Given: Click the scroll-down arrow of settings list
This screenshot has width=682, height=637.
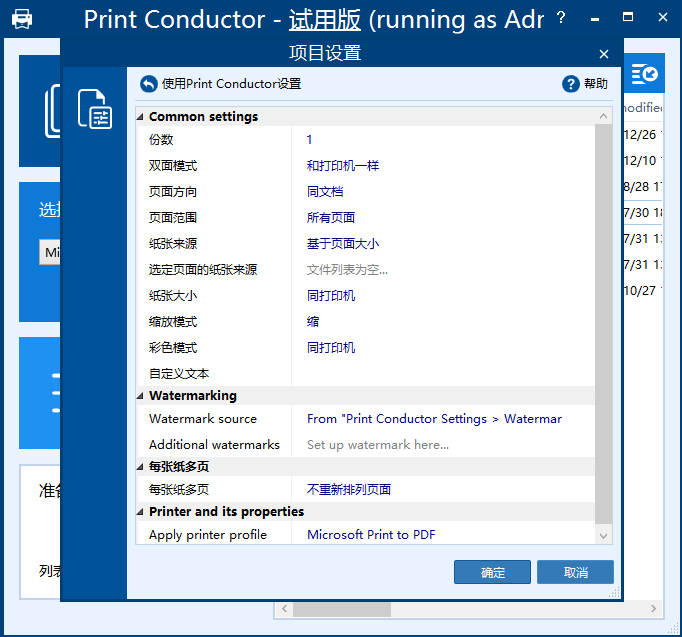Looking at the screenshot, I should (x=603, y=535).
